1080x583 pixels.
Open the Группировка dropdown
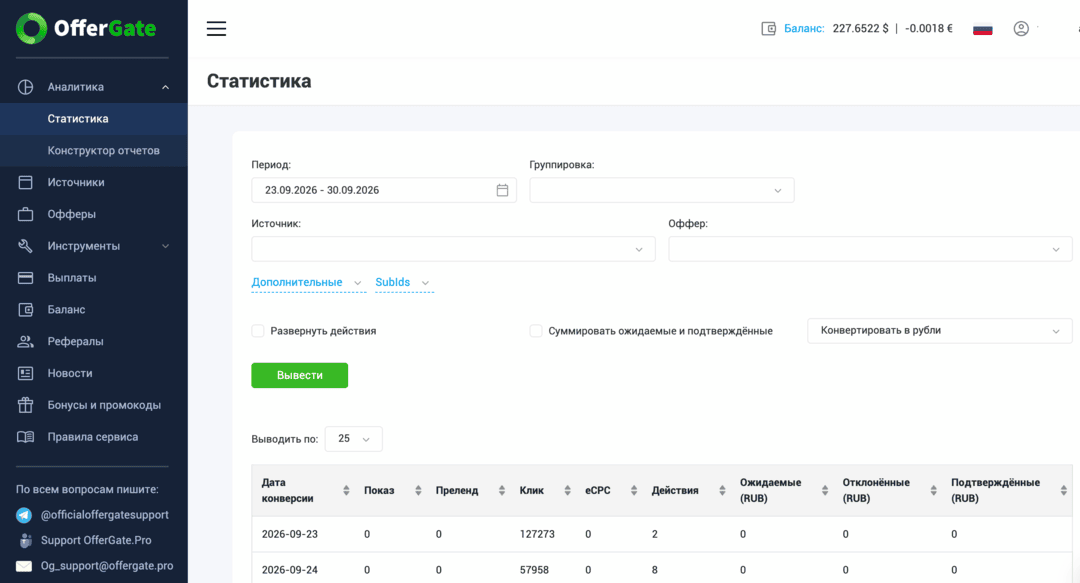662,190
